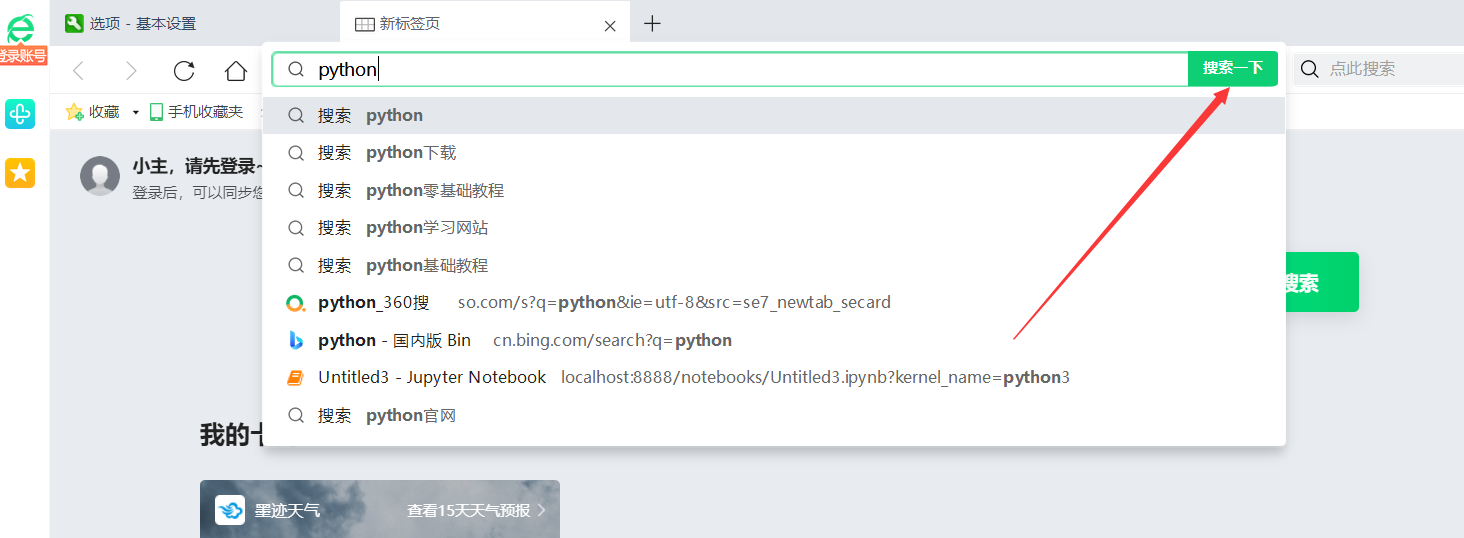This screenshot has height=538, width=1464.
Task: Open the 手机收藏夹 bookmark folder
Action: tap(196, 112)
